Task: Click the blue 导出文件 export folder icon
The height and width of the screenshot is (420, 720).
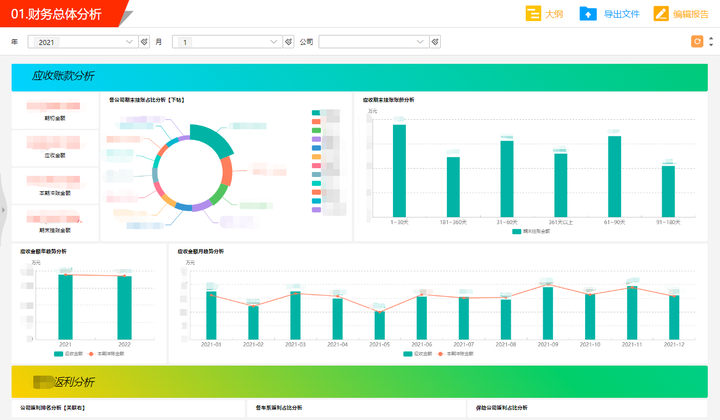Action: click(x=588, y=14)
